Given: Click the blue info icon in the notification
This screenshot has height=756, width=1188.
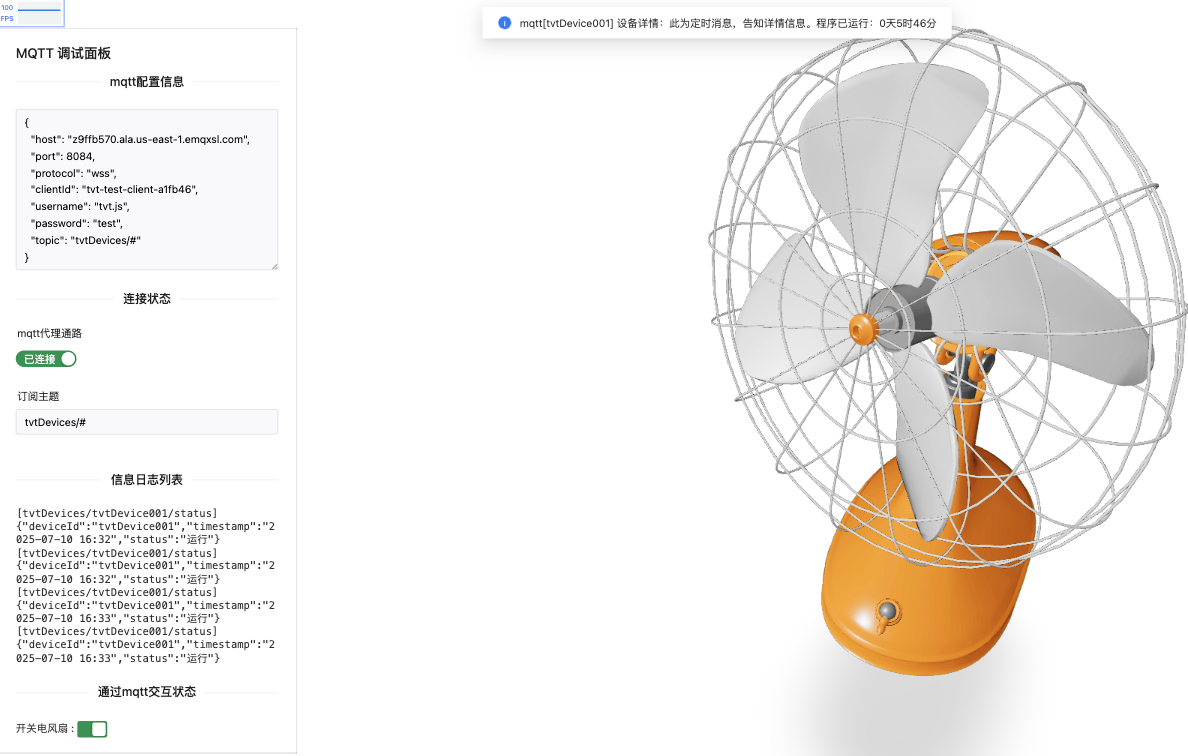Looking at the screenshot, I should coord(504,23).
